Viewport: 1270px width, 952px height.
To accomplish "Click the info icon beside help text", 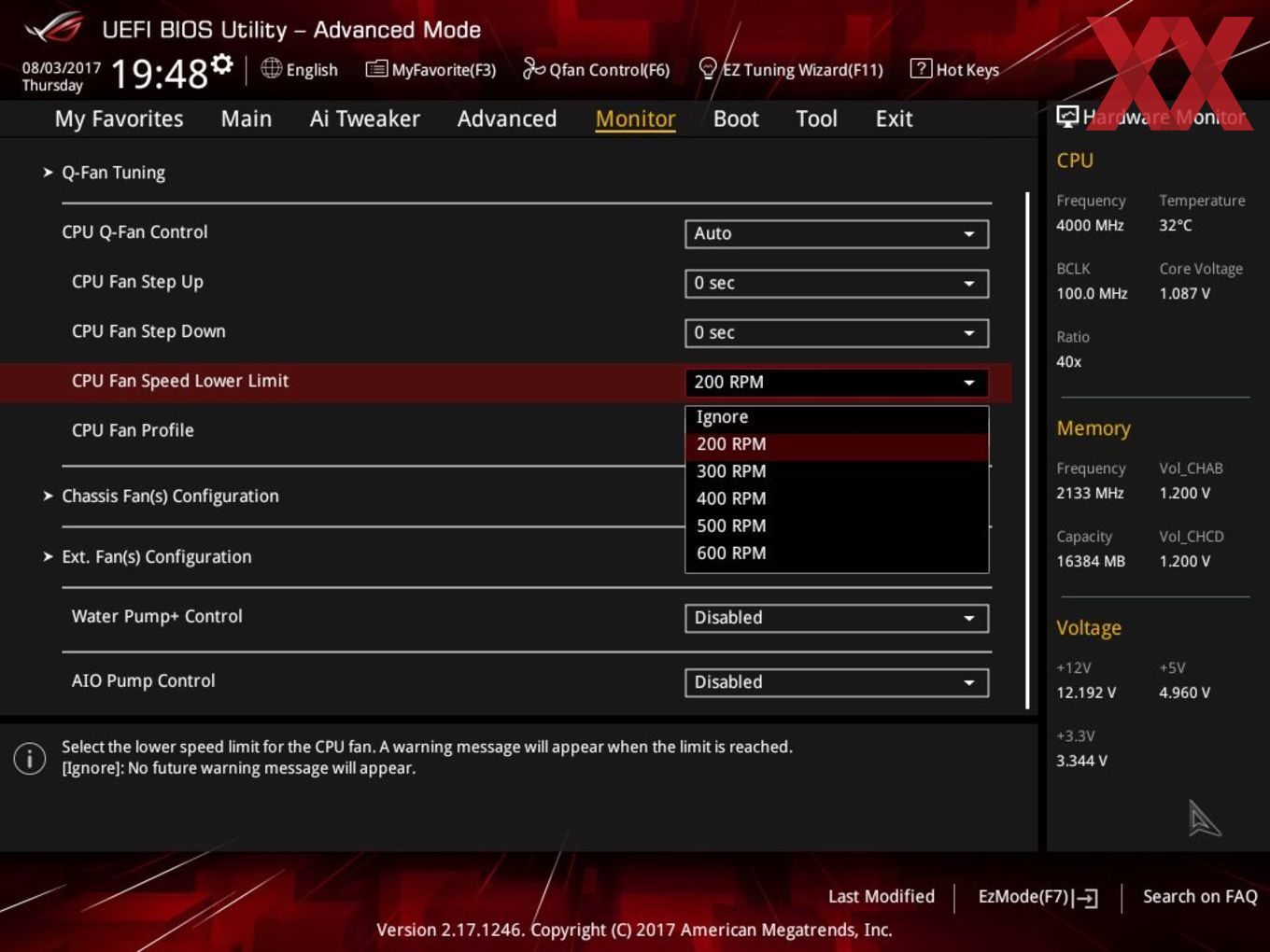I will pyautogui.click(x=30, y=758).
